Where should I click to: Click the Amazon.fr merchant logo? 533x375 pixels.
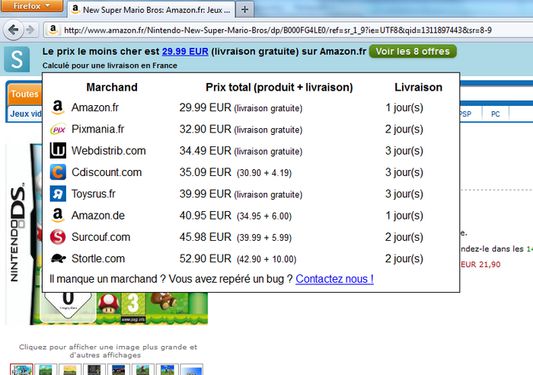58,107
